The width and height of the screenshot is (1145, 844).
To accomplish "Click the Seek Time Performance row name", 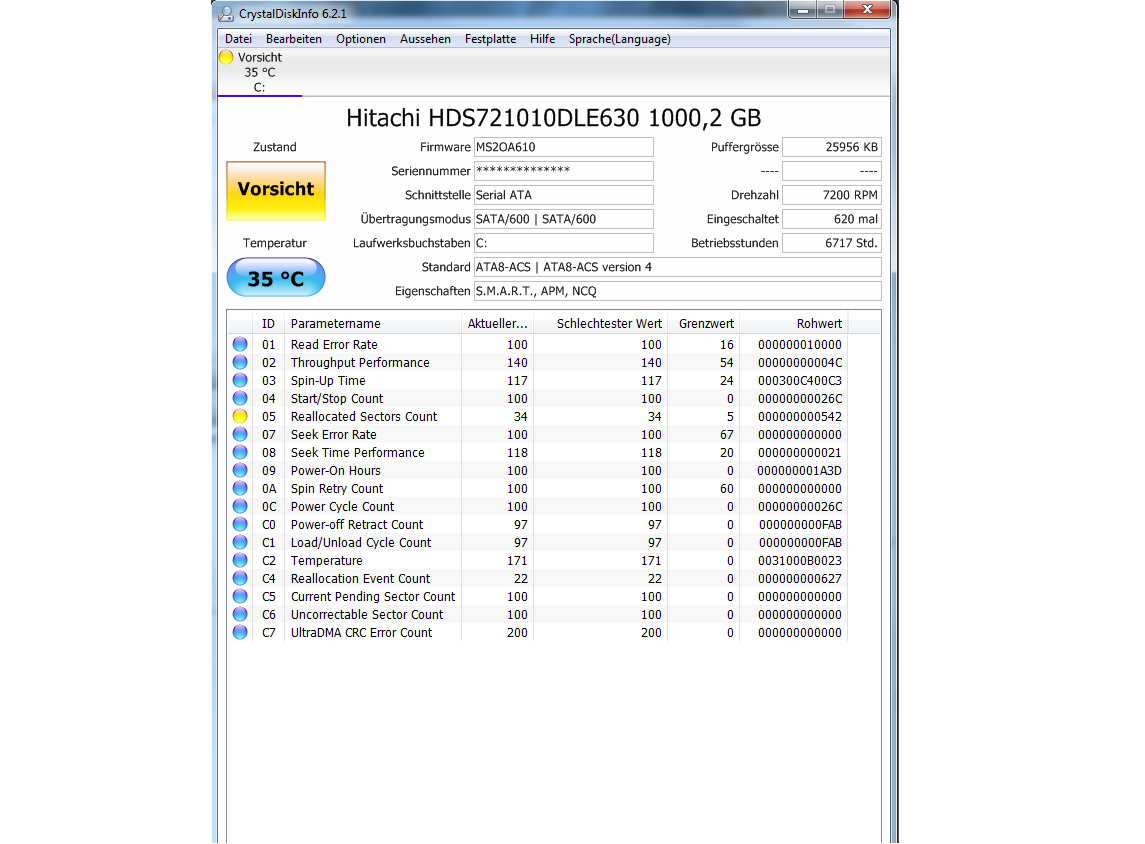I will point(357,453).
